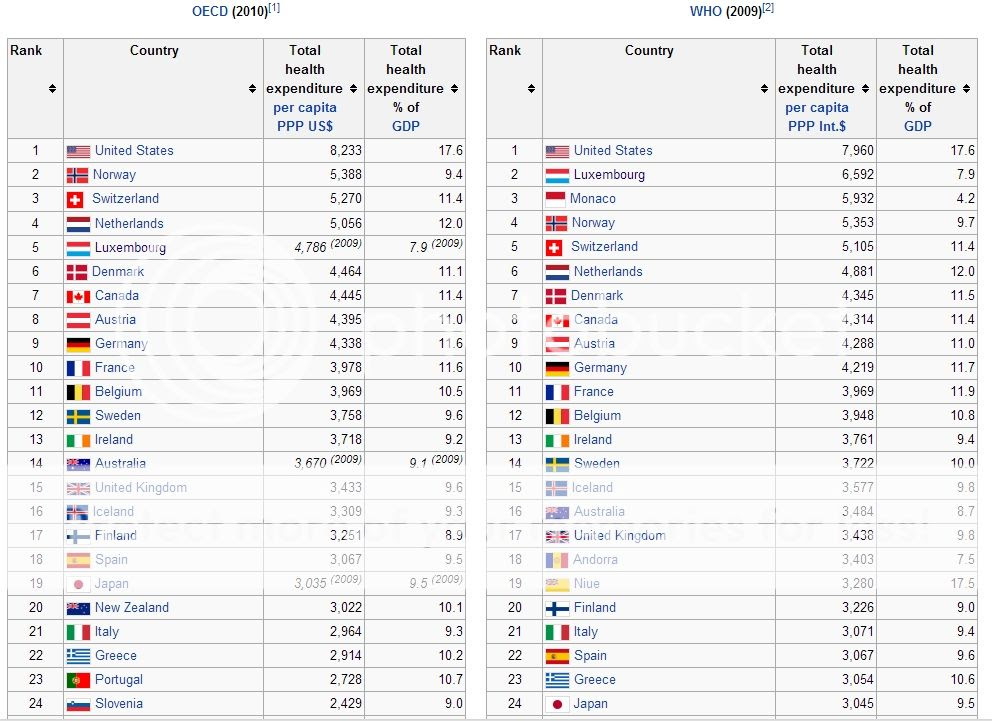Click the Norway flag in OECD table
Screen dimensions: 992x721
(x=77, y=175)
